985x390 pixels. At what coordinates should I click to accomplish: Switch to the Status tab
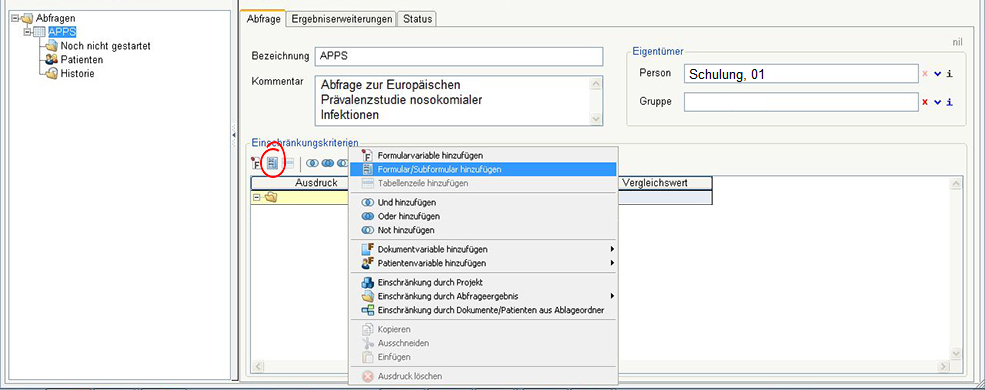(418, 19)
